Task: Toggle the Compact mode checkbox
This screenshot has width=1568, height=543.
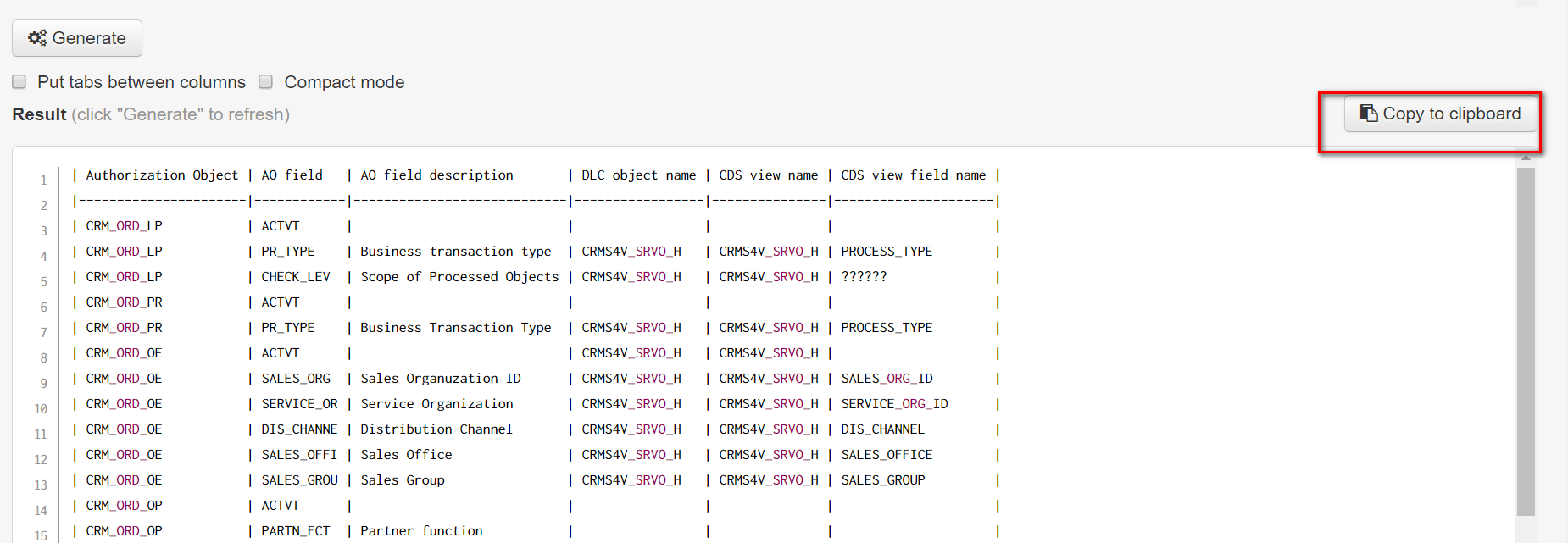Action: [x=265, y=82]
